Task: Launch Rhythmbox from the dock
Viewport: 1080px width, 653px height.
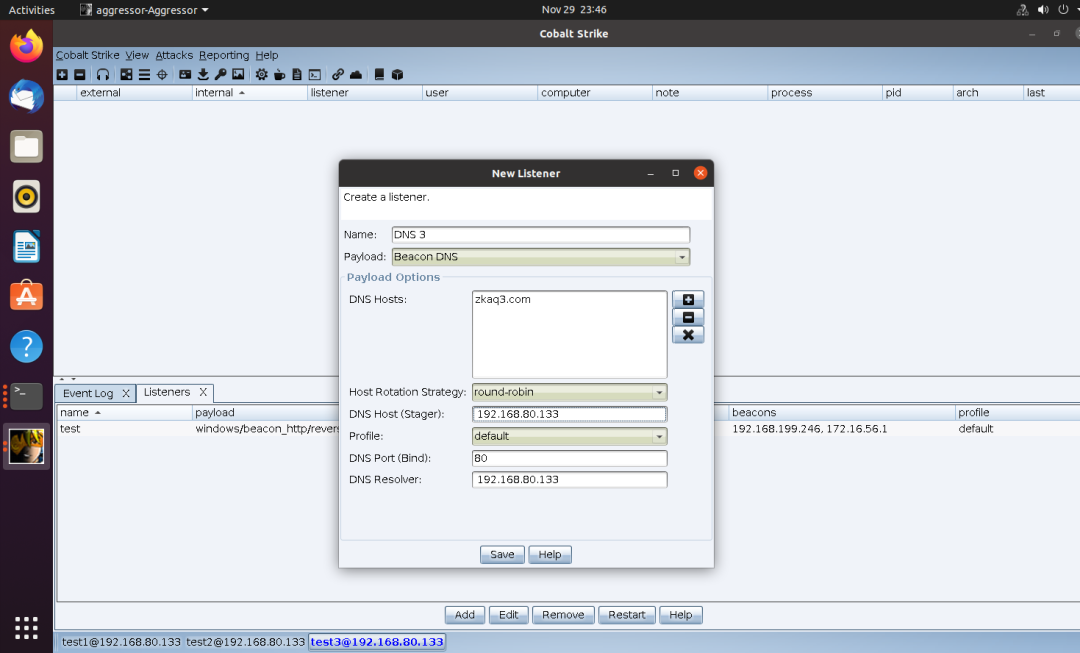Action: pyautogui.click(x=26, y=197)
